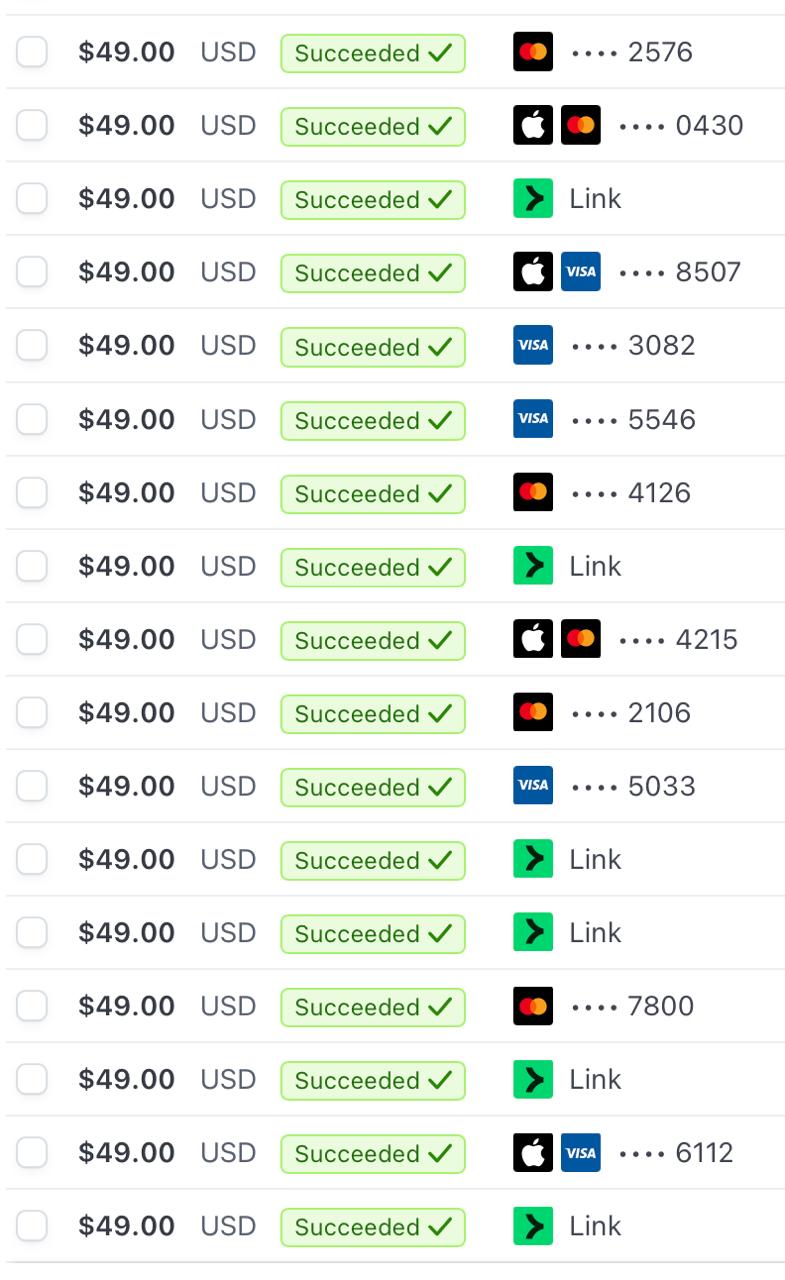Click the Apple Pay icon for card 4215
The image size is (785, 1280).
[x=533, y=639]
